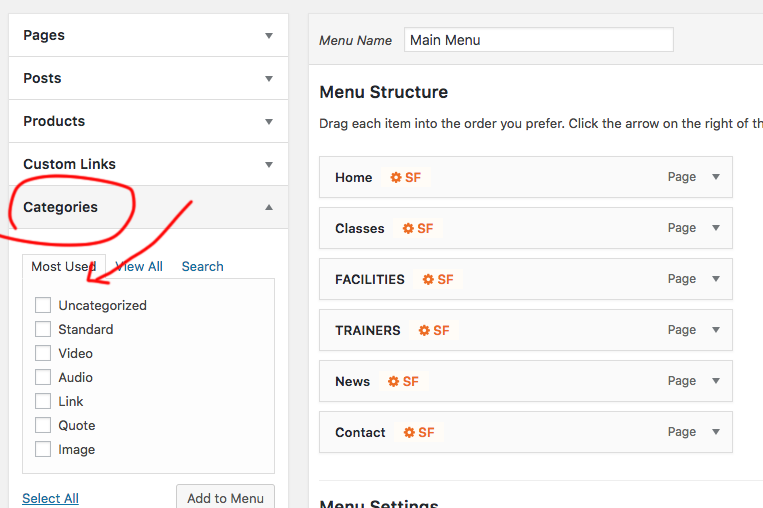Enable the Quote category checkbox

click(43, 425)
